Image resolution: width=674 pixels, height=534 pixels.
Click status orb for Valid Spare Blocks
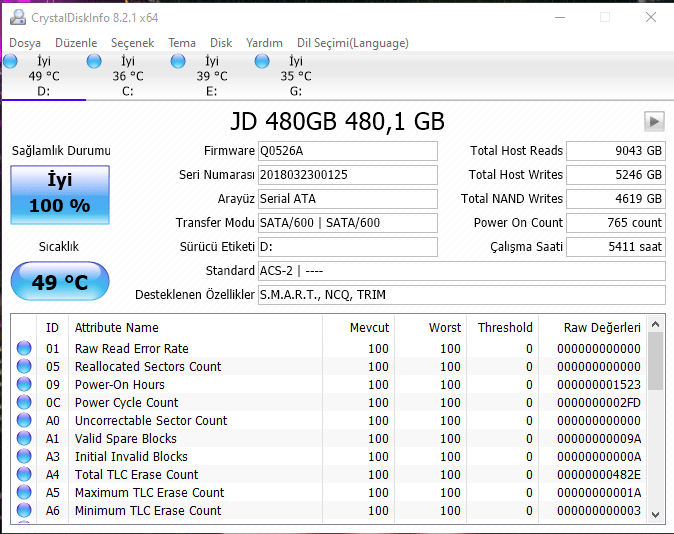pos(25,439)
